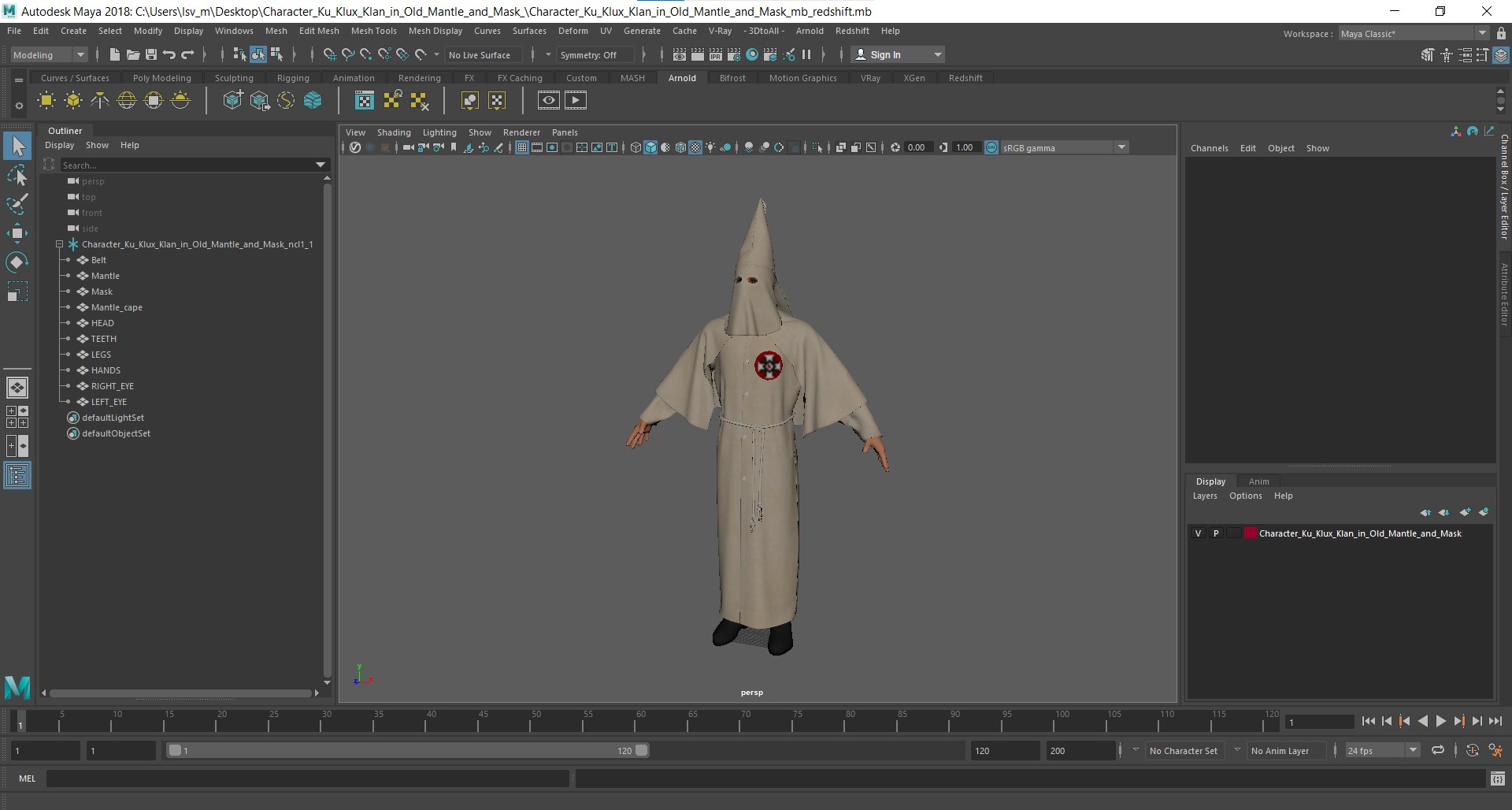
Task: Open the Script Editor icon
Action: tap(1498, 778)
